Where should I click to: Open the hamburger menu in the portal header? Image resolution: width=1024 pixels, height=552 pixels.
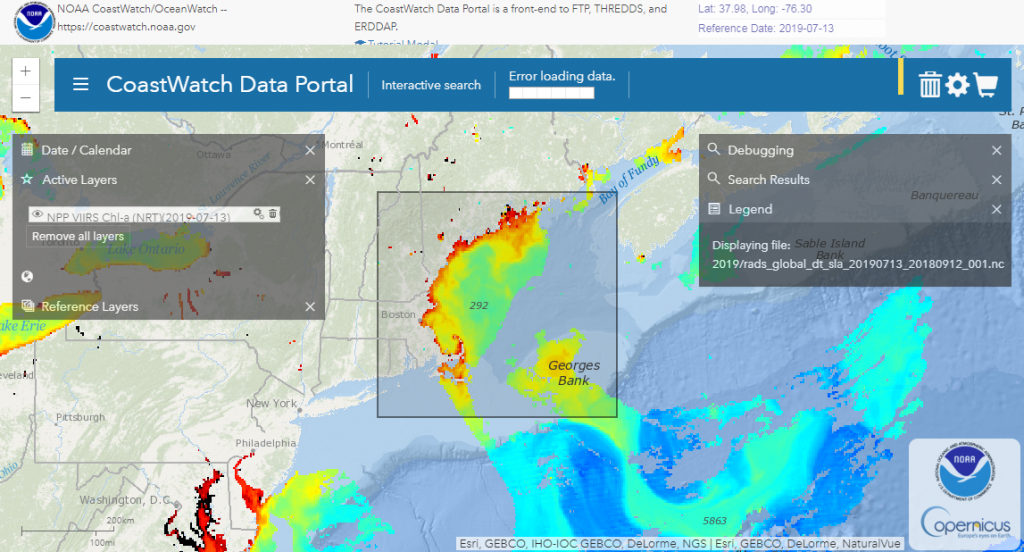click(x=81, y=85)
